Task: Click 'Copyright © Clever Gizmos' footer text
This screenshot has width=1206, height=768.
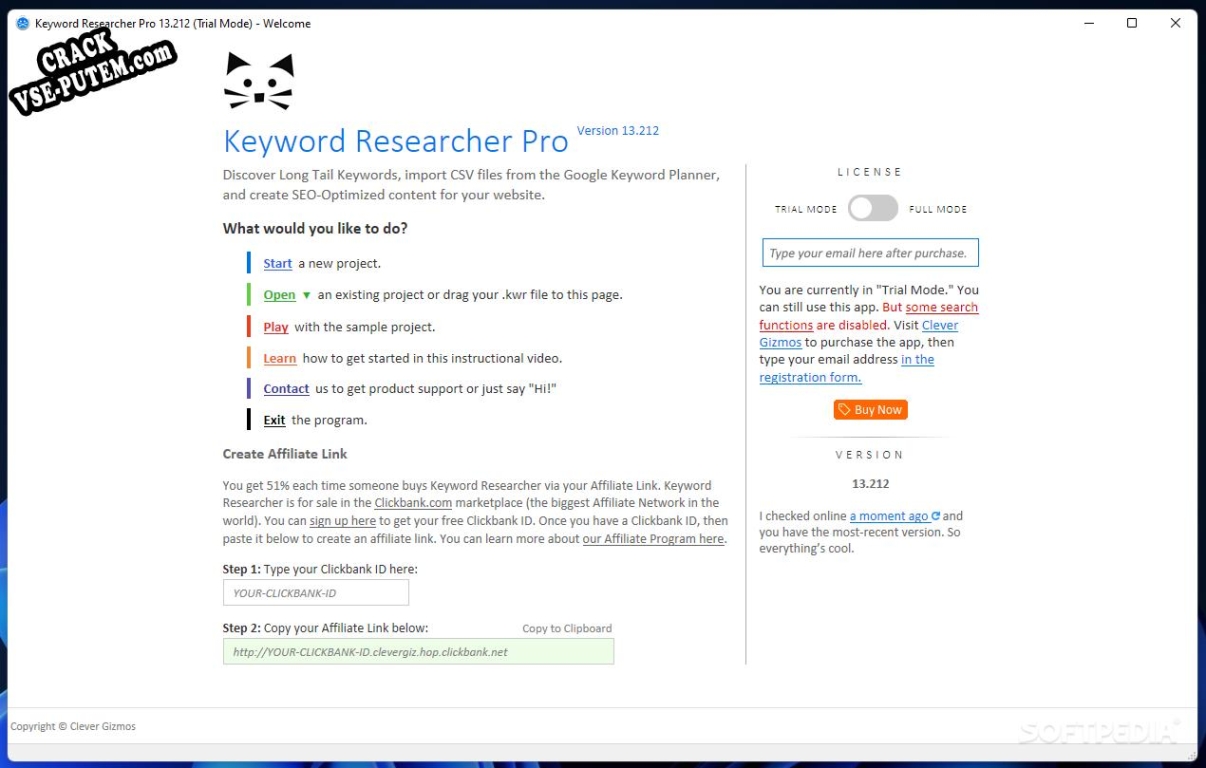Action: pos(73,727)
